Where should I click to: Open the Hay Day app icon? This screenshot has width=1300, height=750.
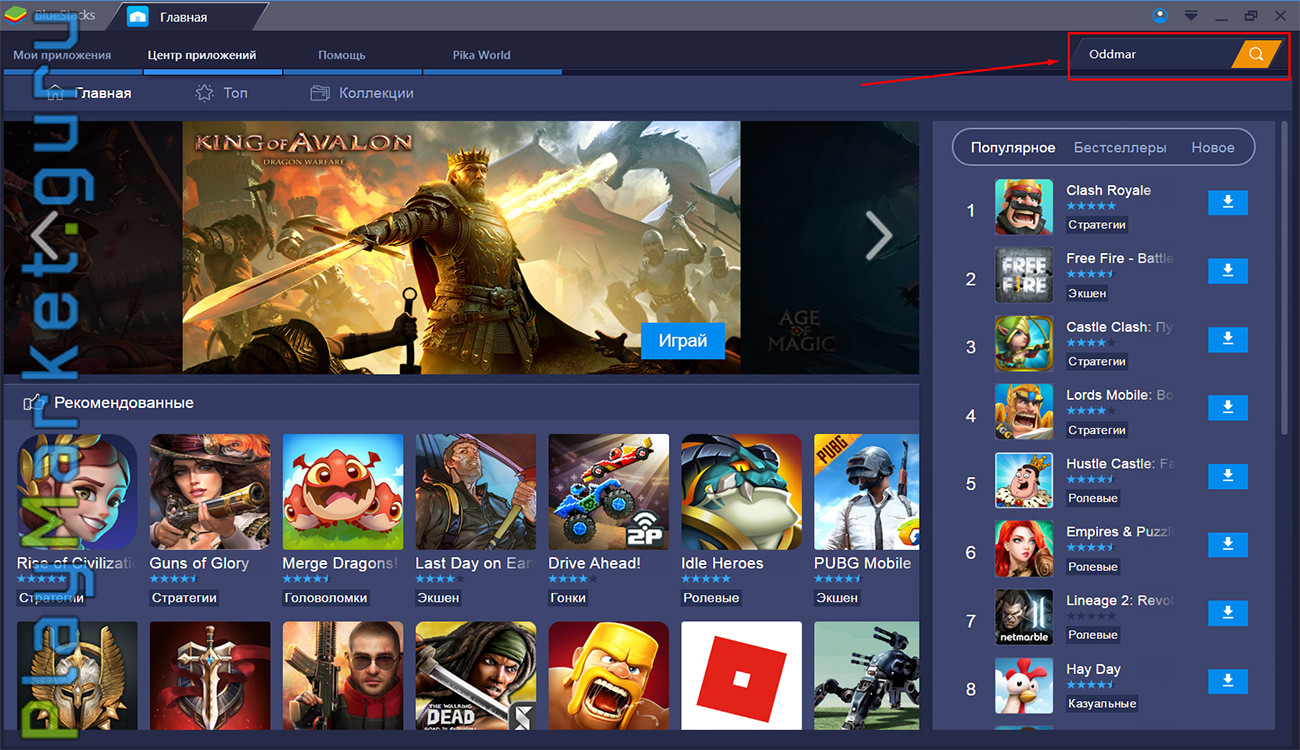[x=1024, y=685]
